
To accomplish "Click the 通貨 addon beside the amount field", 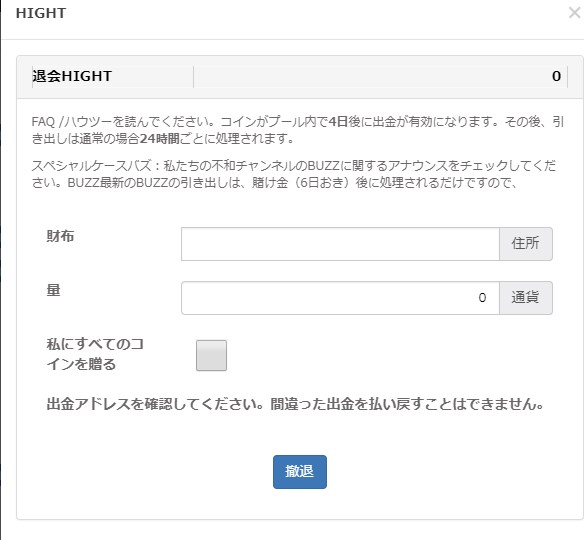I will tap(526, 298).
